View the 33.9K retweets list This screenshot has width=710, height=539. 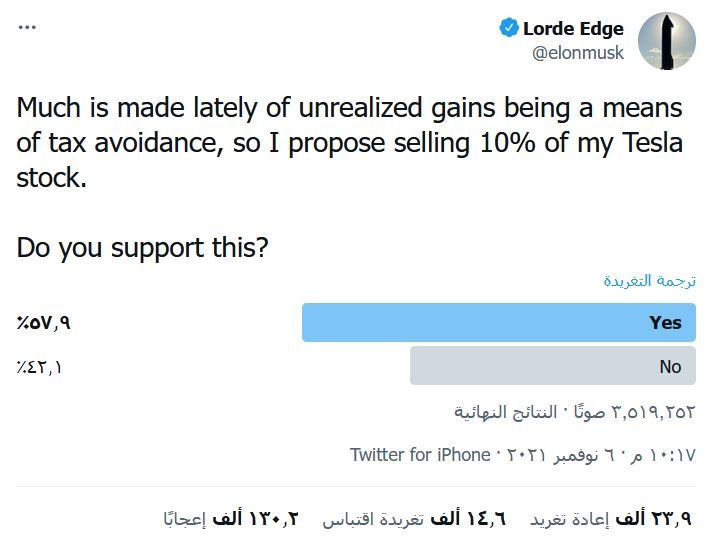610,518
